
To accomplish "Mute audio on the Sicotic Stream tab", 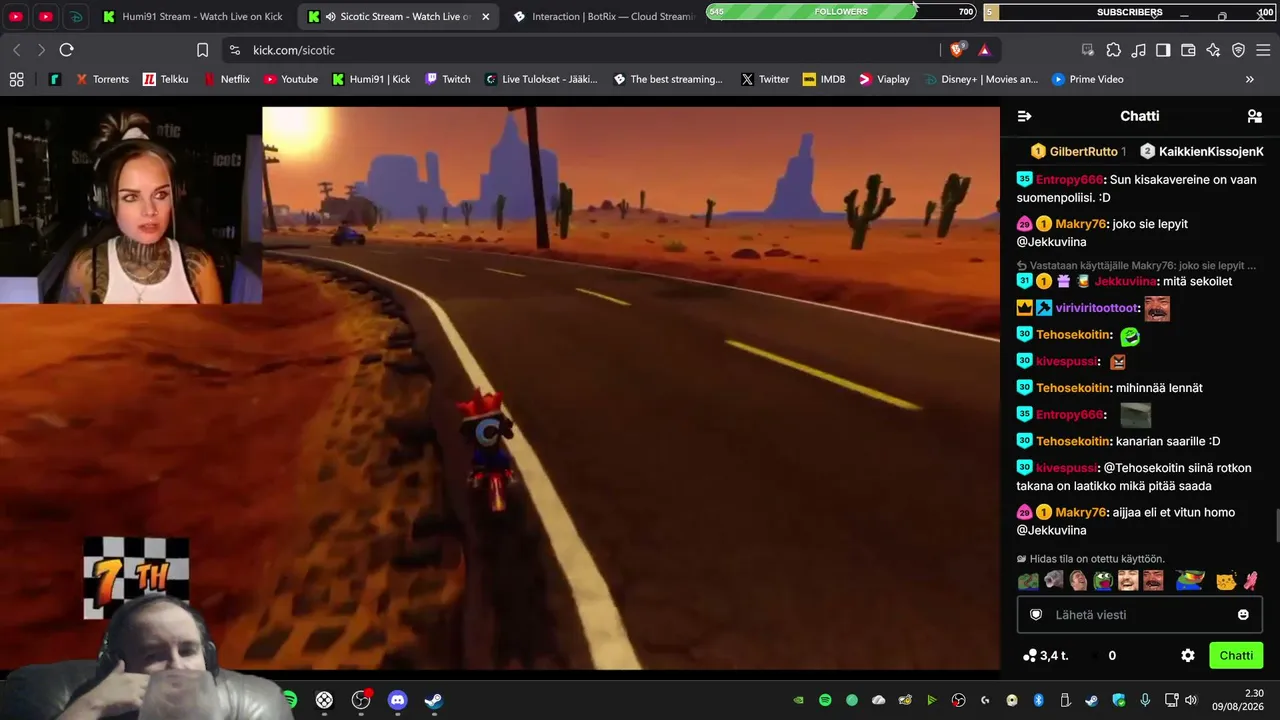I will tap(330, 17).
